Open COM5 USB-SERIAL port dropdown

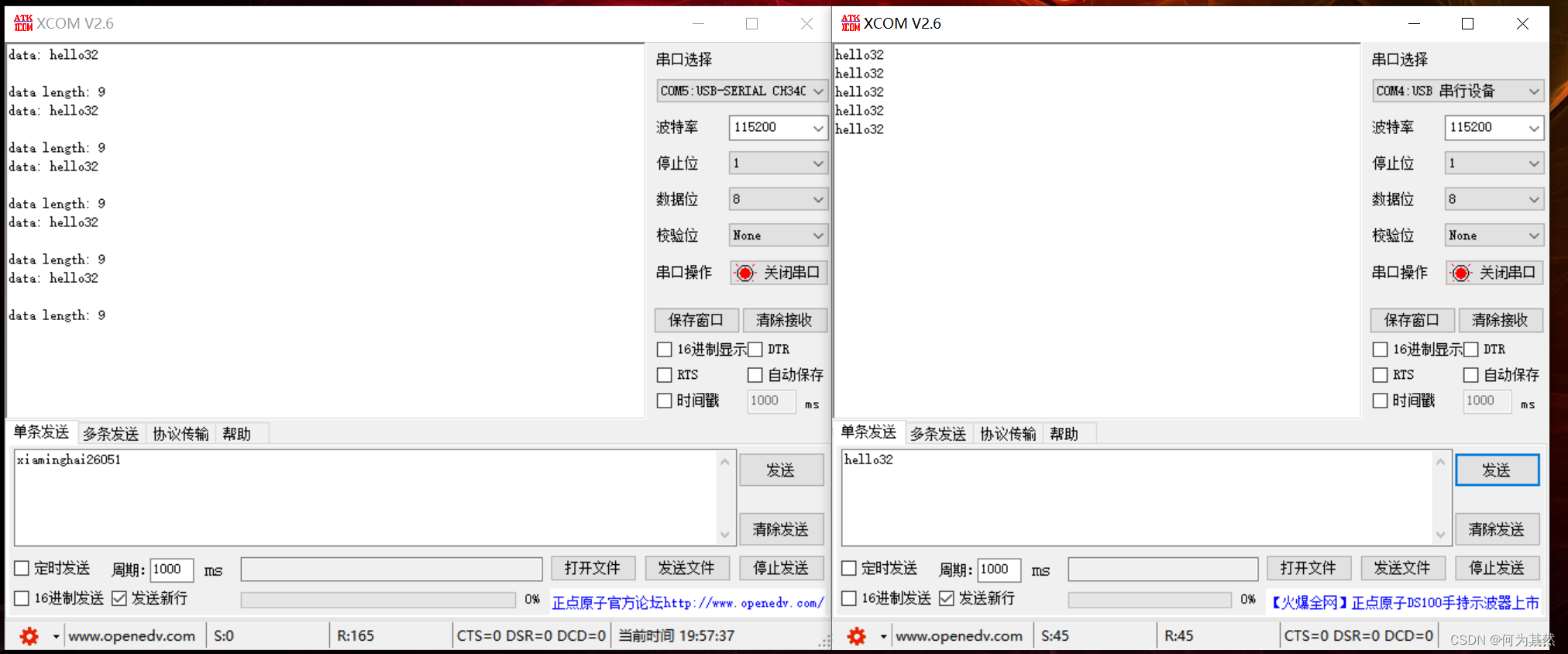(742, 91)
